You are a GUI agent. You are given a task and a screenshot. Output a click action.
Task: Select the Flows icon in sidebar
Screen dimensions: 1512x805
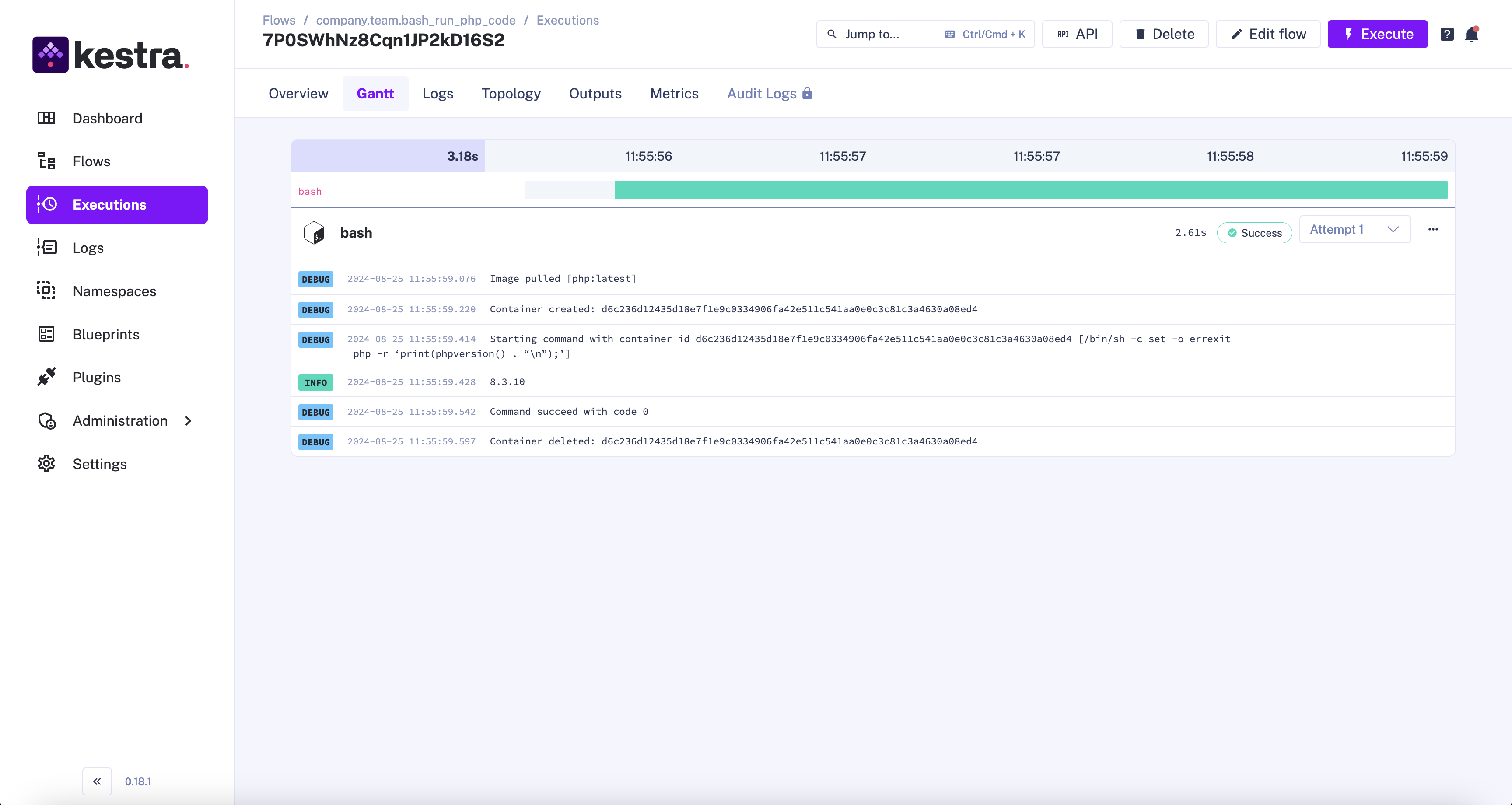(x=47, y=161)
